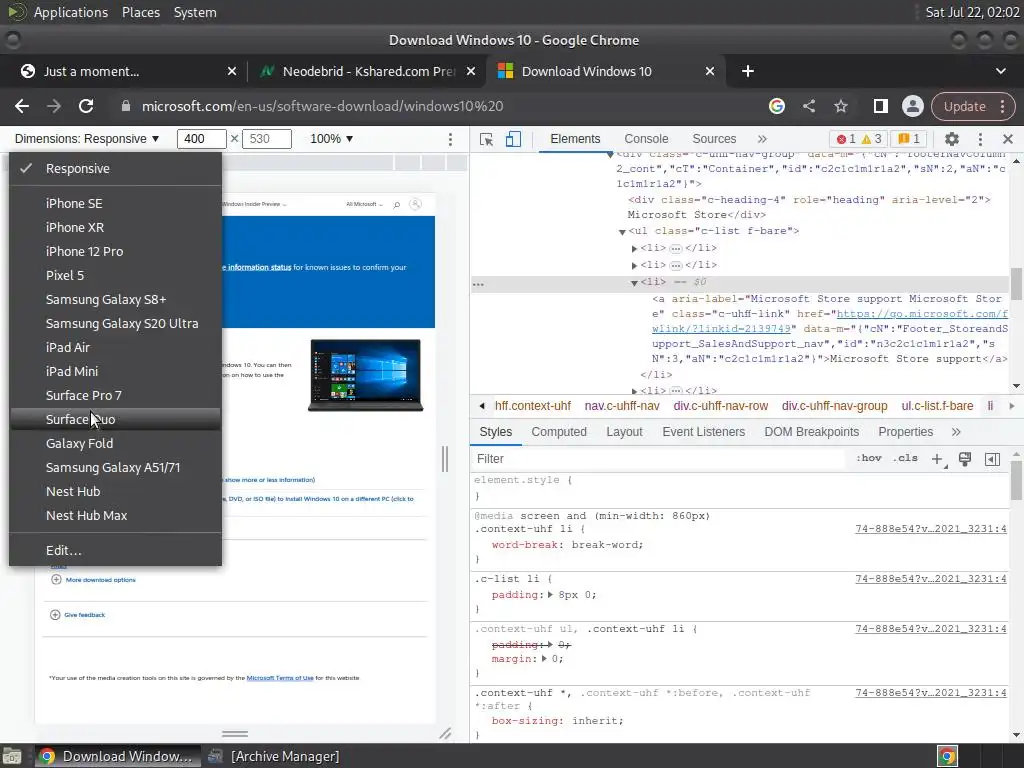Select iPhone 12 Pro device
1024x768 pixels.
116,251
